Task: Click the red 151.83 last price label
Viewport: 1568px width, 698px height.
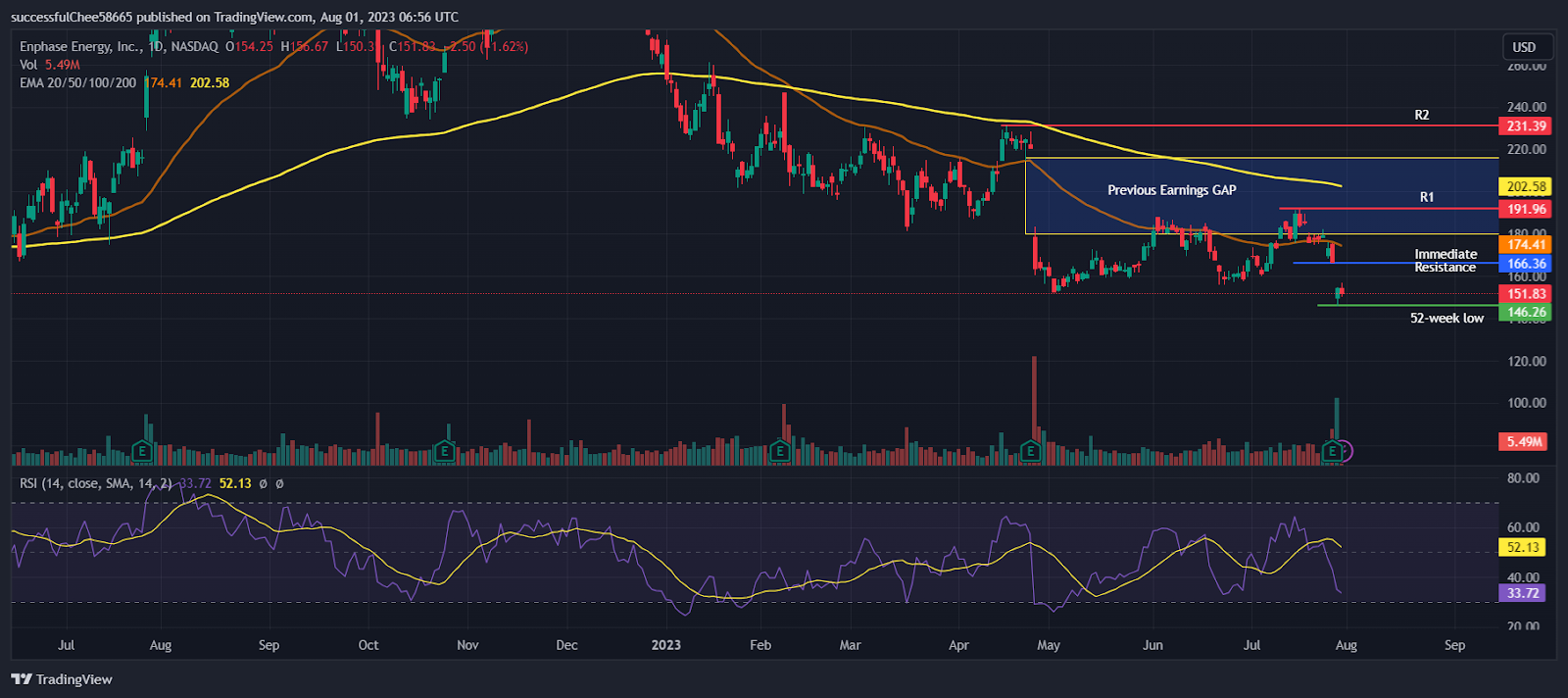Action: click(x=1526, y=294)
